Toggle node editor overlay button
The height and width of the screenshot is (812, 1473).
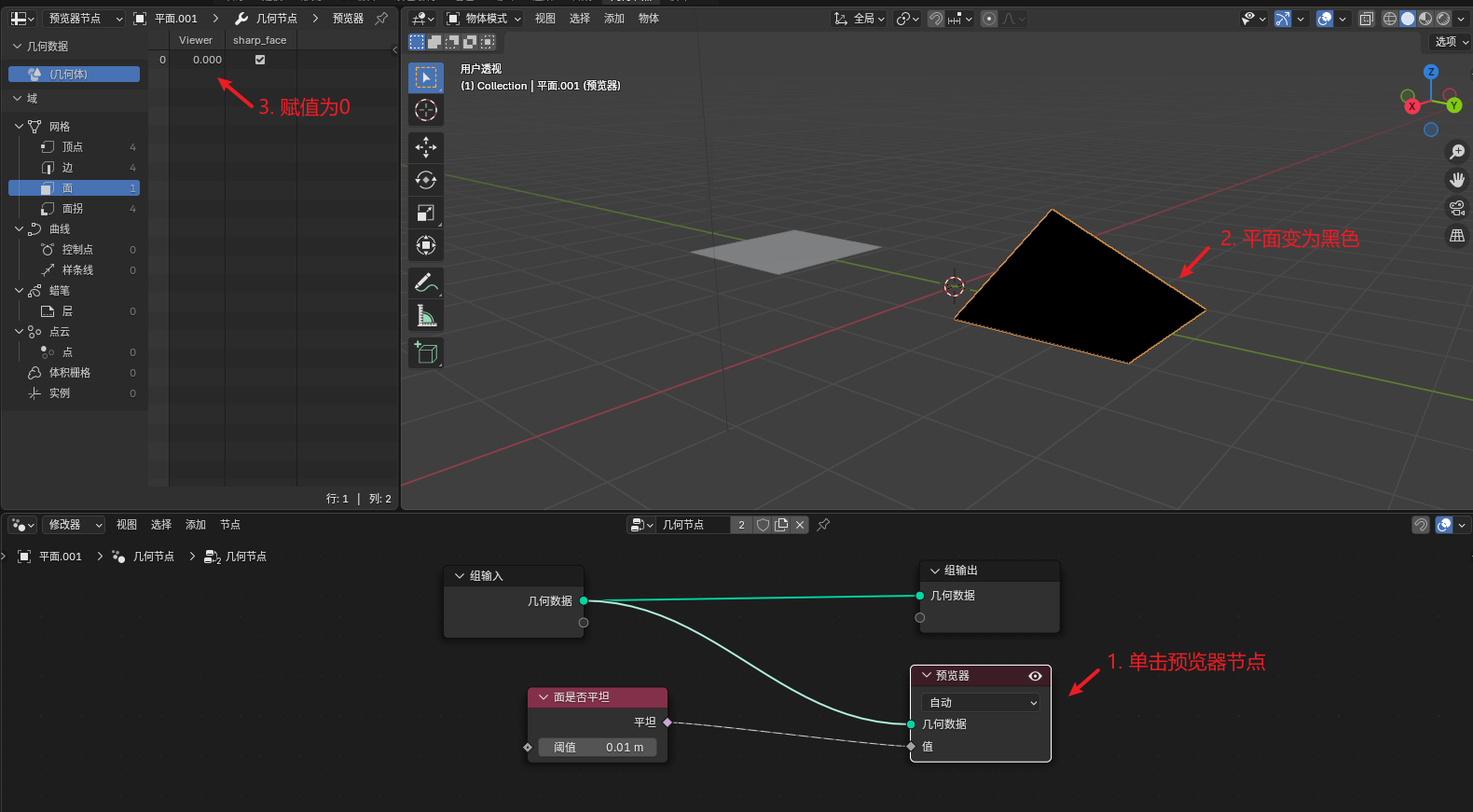point(1444,525)
